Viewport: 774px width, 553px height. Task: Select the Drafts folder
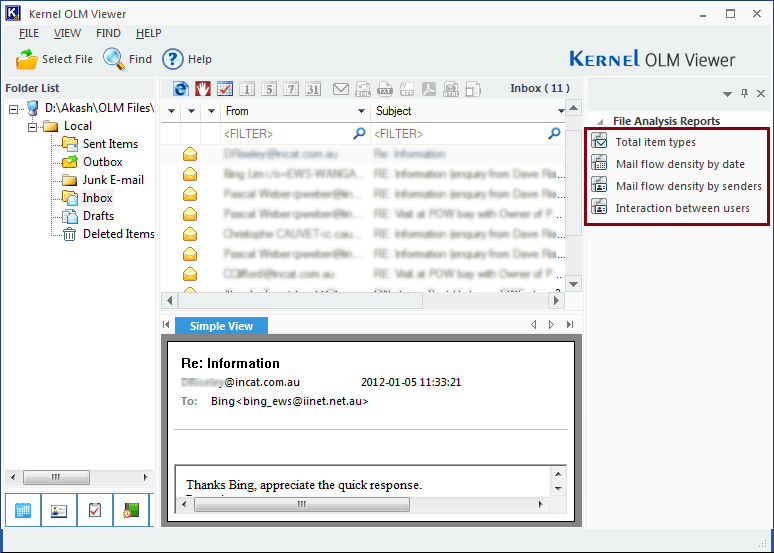pyautogui.click(x=98, y=216)
